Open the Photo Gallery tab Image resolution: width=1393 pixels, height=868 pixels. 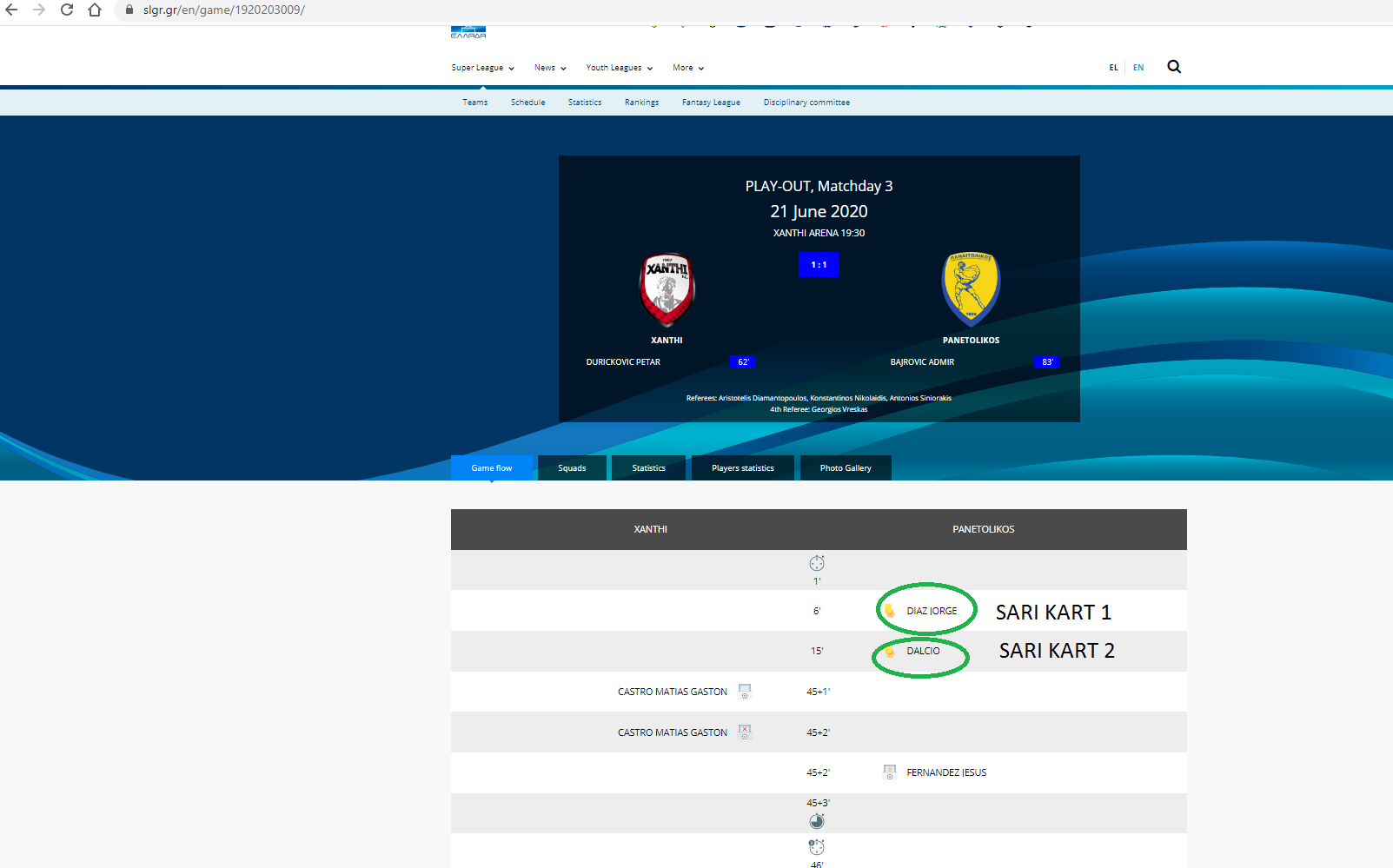(846, 467)
